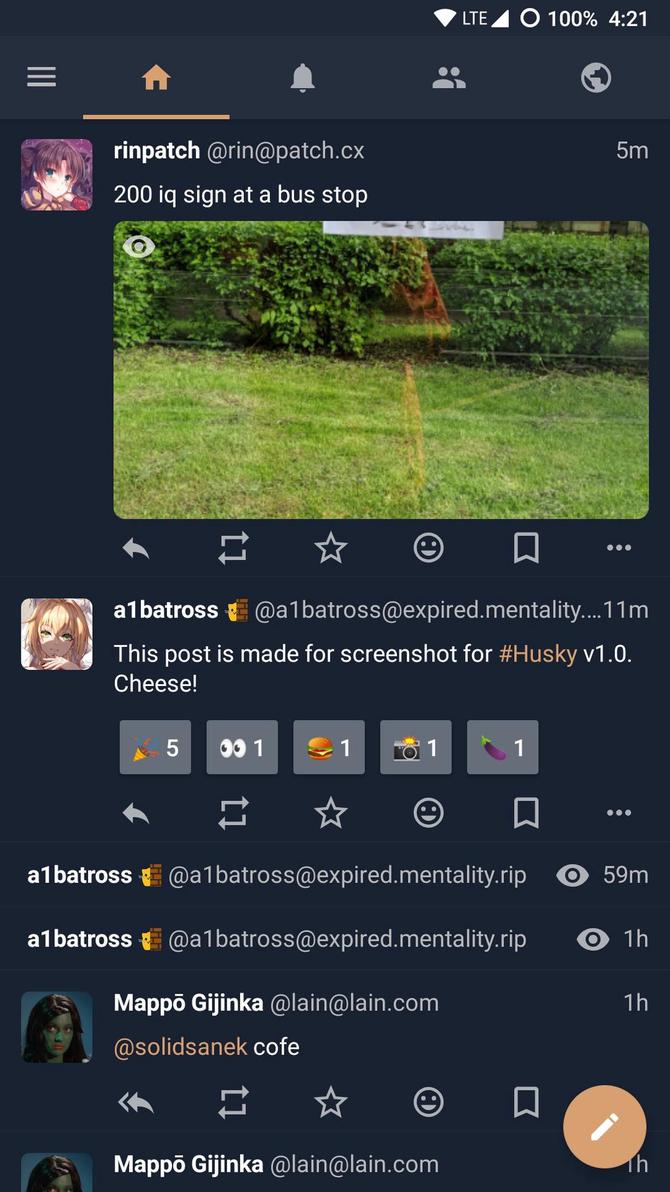Switch to the notifications bell tab

(302, 77)
